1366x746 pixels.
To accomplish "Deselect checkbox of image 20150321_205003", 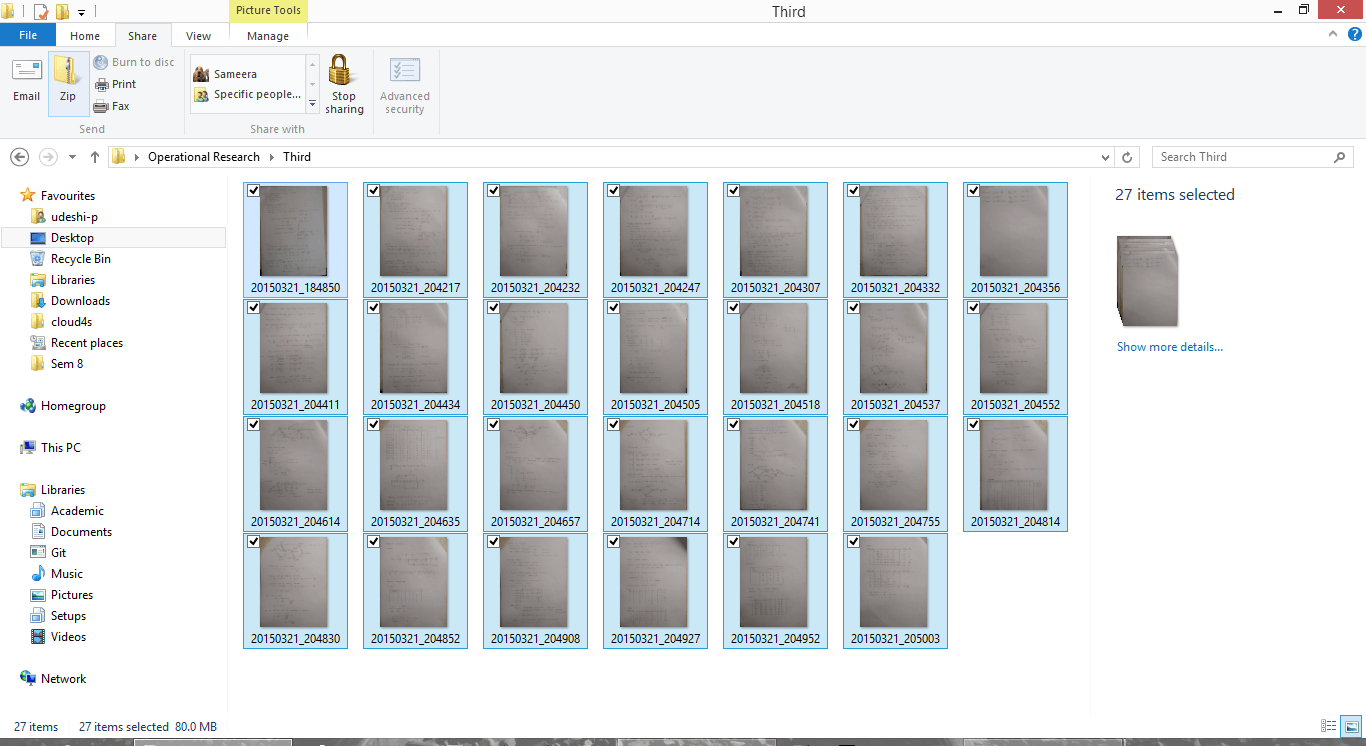I will coord(854,542).
